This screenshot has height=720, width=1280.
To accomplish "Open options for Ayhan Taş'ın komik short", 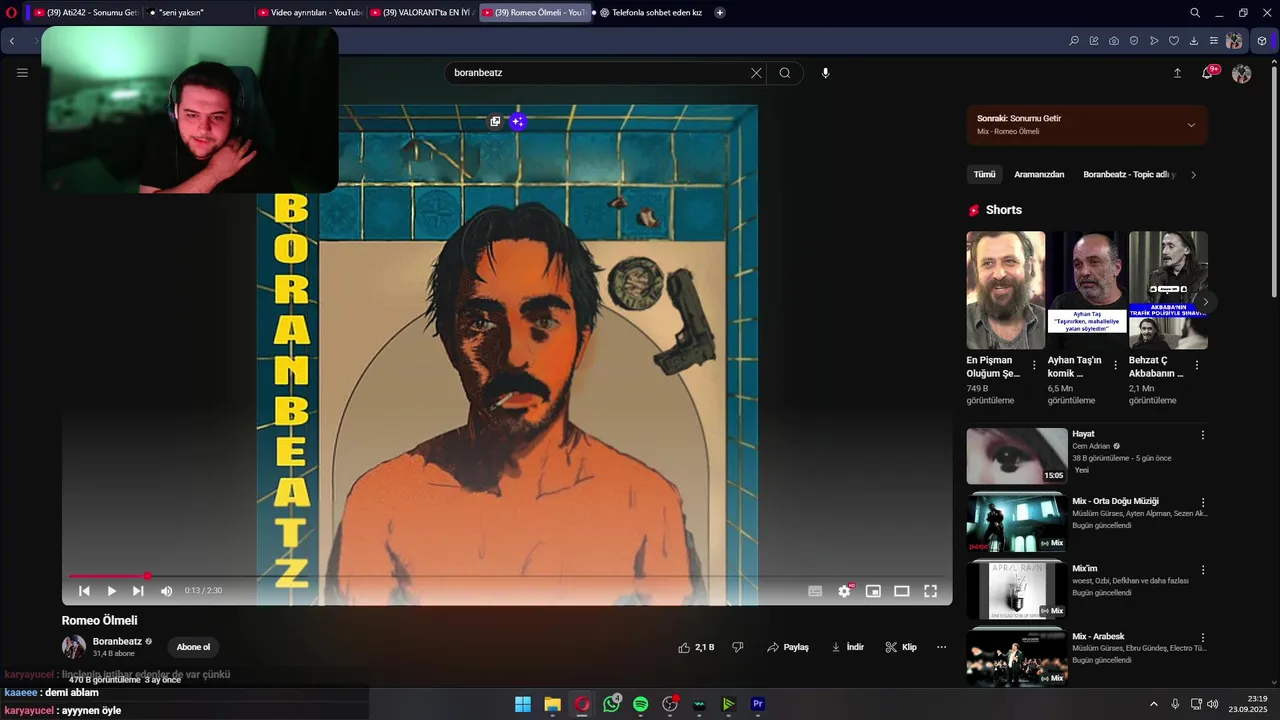I will click(x=1115, y=366).
